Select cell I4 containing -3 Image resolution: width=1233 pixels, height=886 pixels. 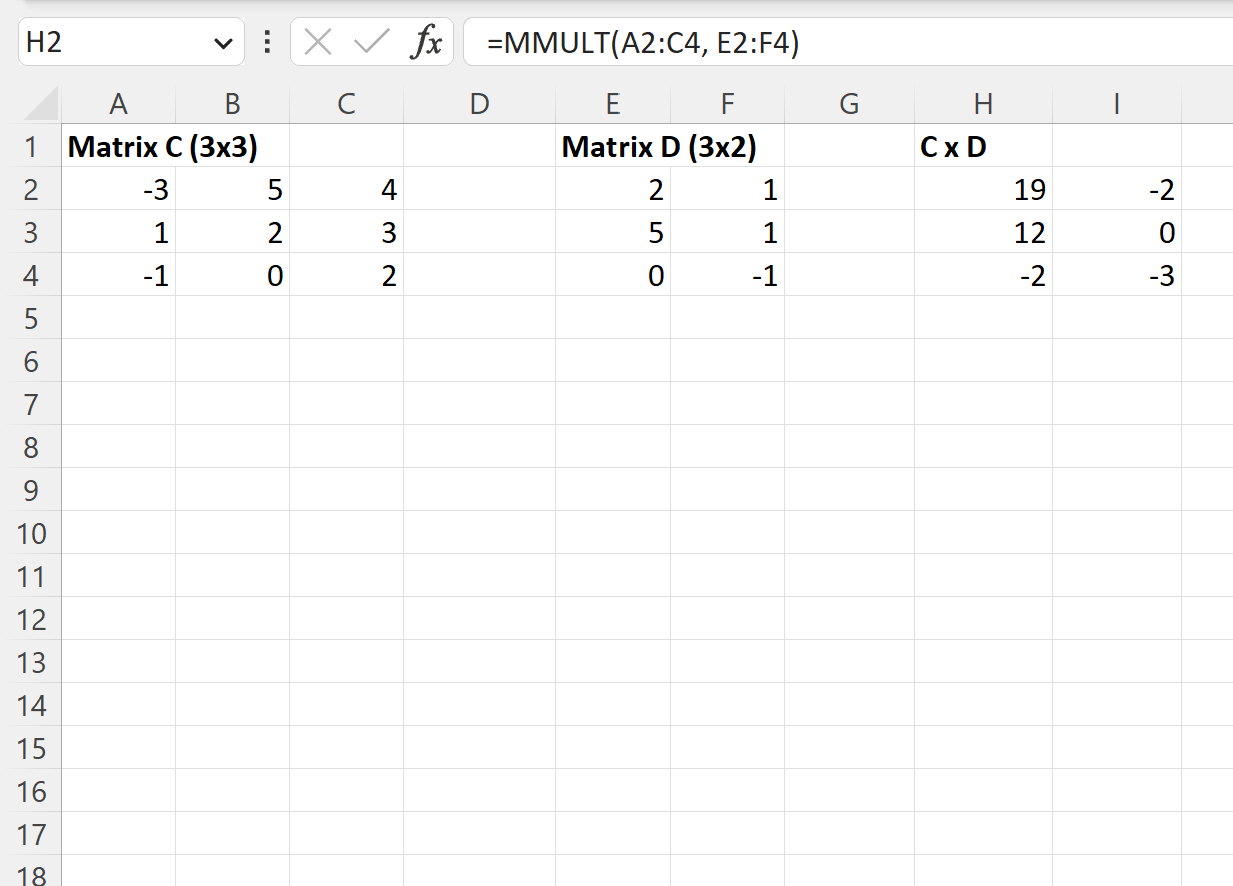click(1116, 275)
